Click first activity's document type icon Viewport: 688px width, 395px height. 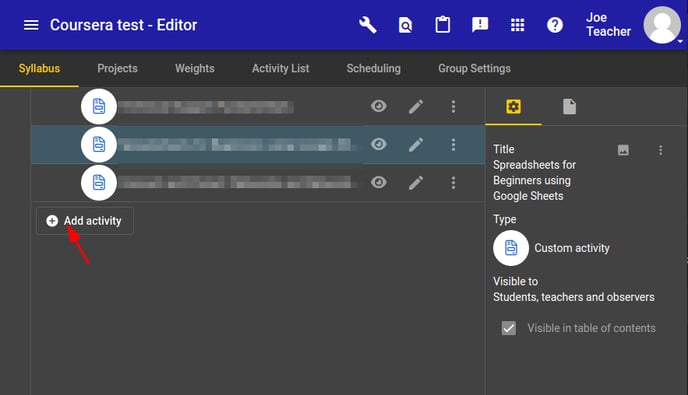tap(99, 107)
